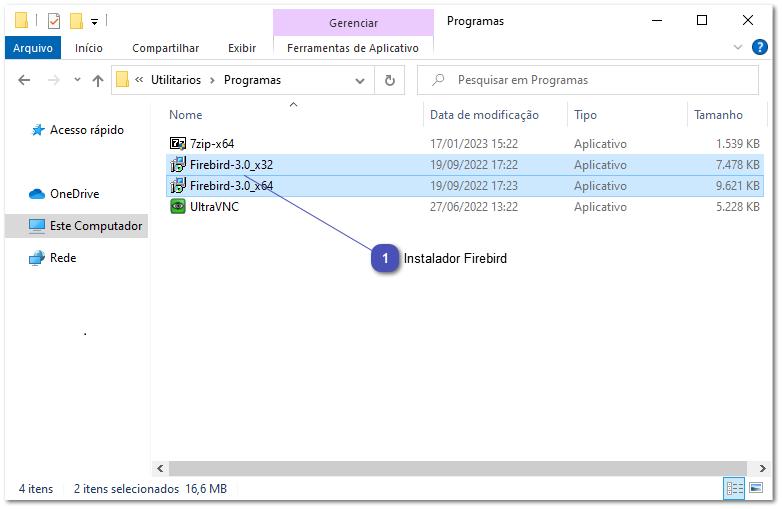Viewport: 782px width, 509px height.
Task: Click the horizontal scrollbar thumb
Action: coord(457,468)
